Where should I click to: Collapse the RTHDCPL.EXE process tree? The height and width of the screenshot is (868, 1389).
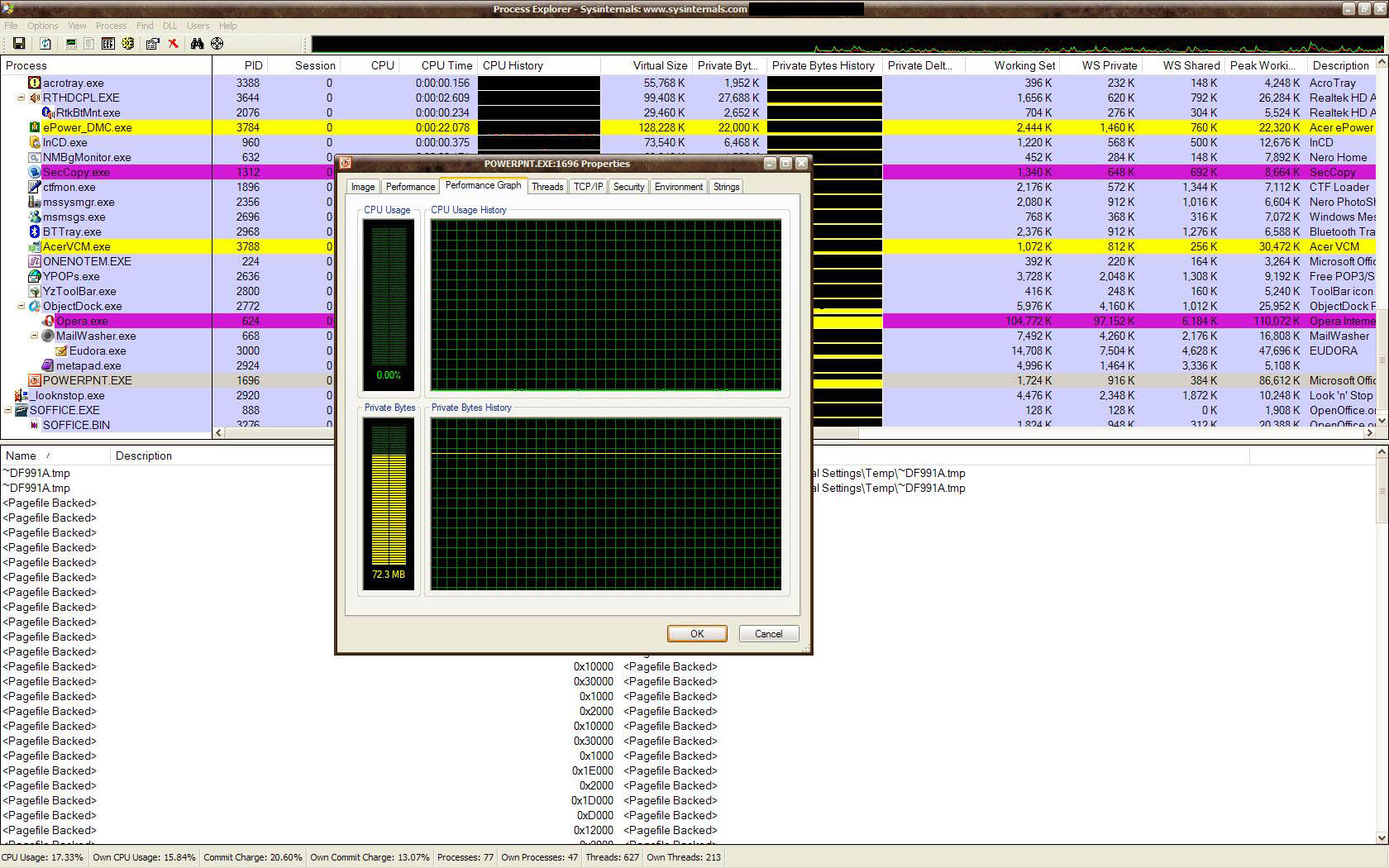click(x=21, y=98)
